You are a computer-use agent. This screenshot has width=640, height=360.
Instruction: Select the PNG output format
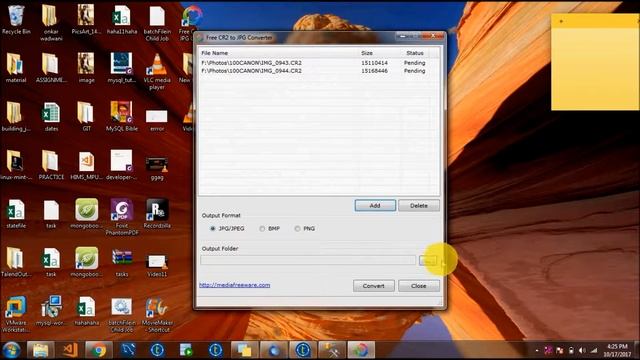tap(304, 229)
